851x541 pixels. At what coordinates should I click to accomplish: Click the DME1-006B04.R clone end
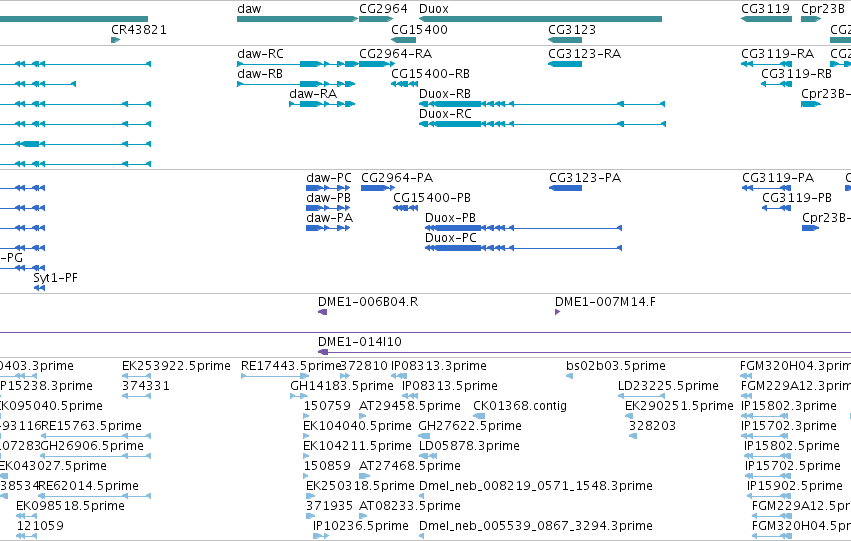322,312
